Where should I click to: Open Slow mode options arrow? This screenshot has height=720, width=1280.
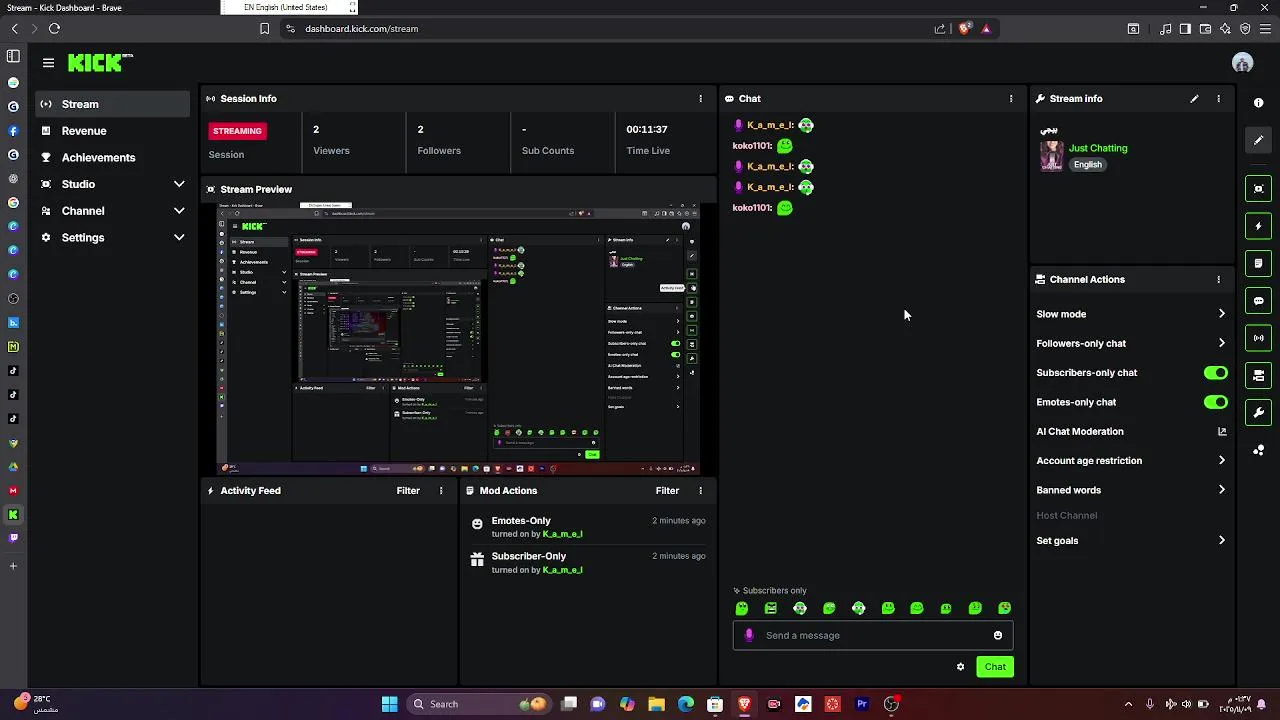point(1222,314)
